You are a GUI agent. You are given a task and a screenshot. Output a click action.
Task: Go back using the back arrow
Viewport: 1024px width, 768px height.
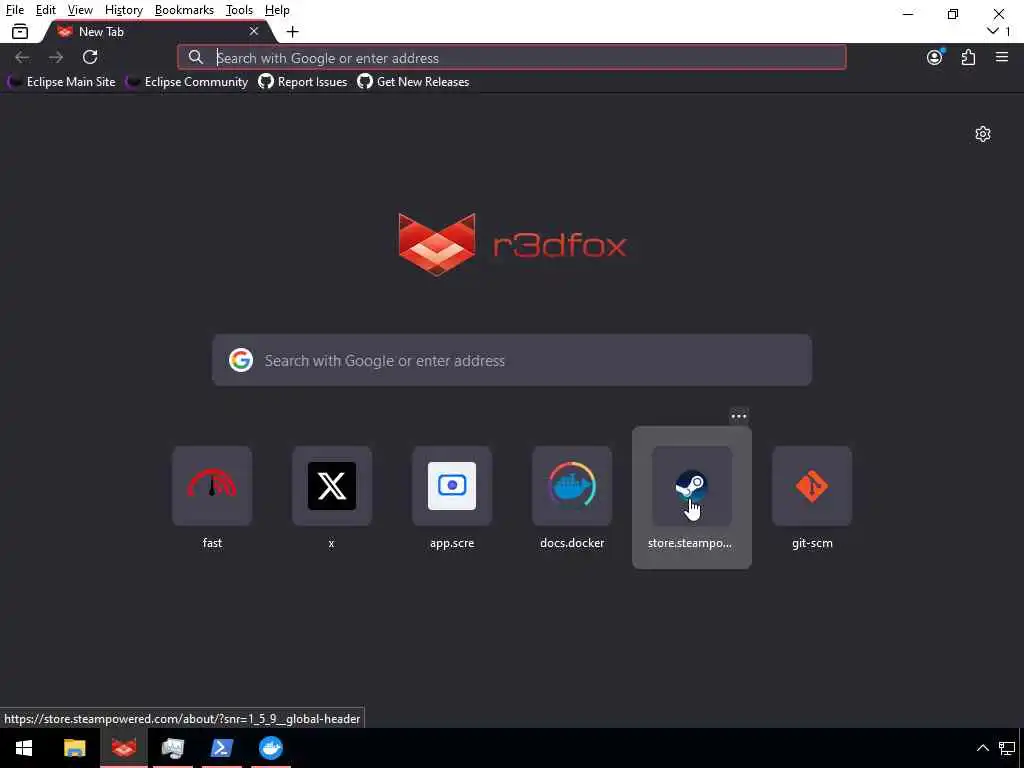click(22, 57)
